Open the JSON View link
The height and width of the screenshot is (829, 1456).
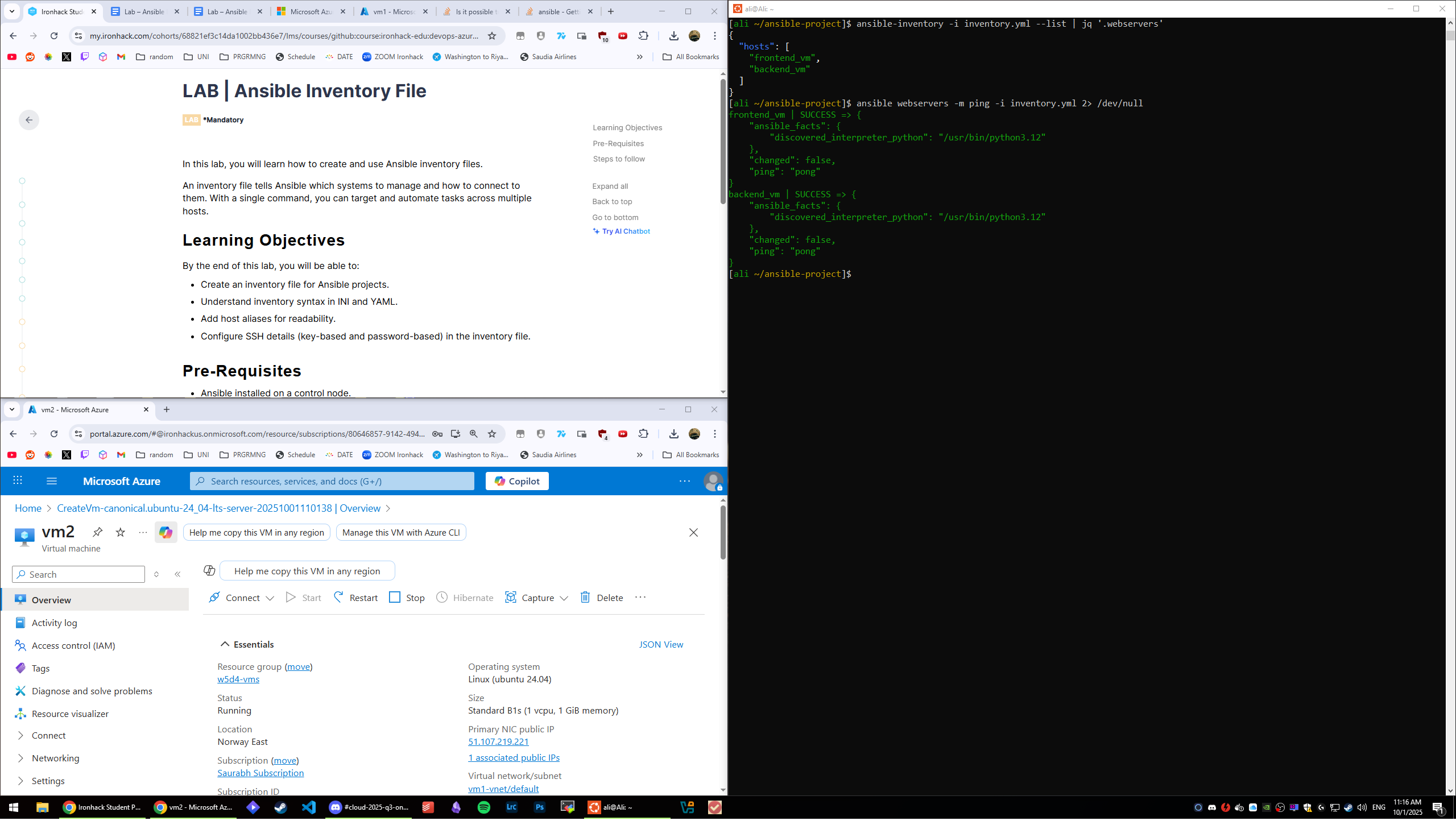tap(660, 644)
